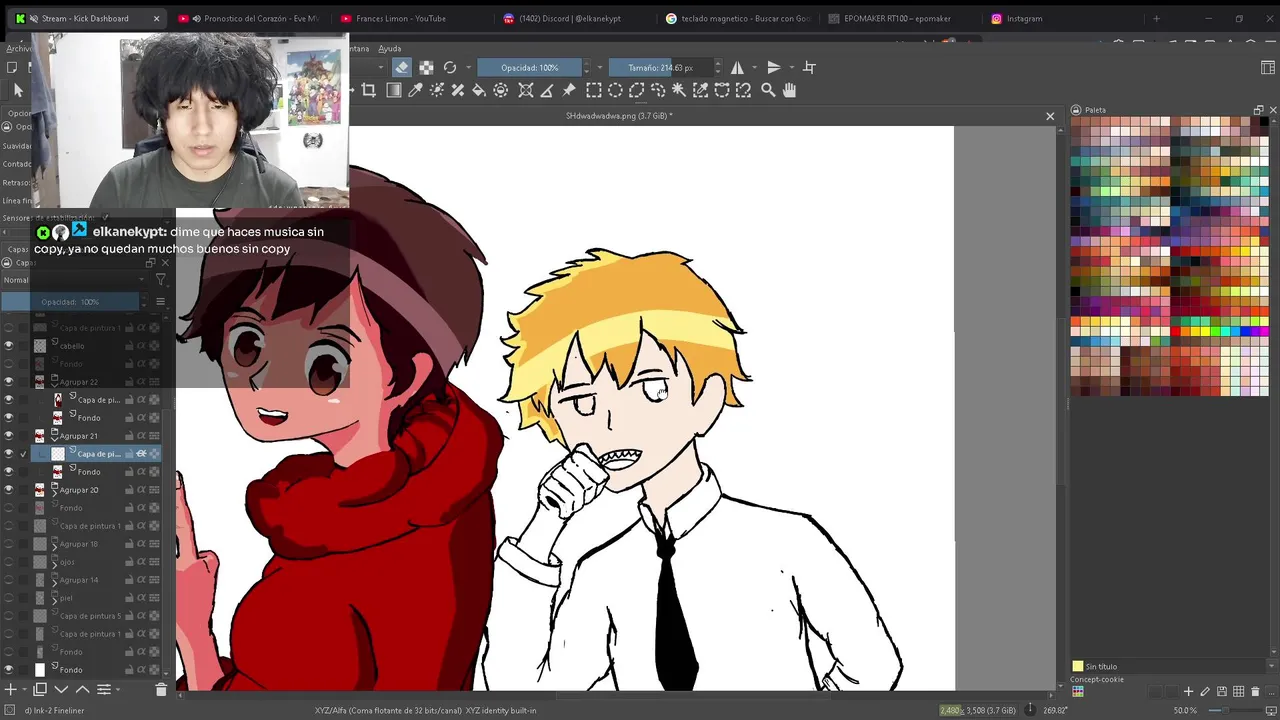Switch to the Frances Limon - YouTube tab
Screen dimensions: 1280x720
[400, 18]
